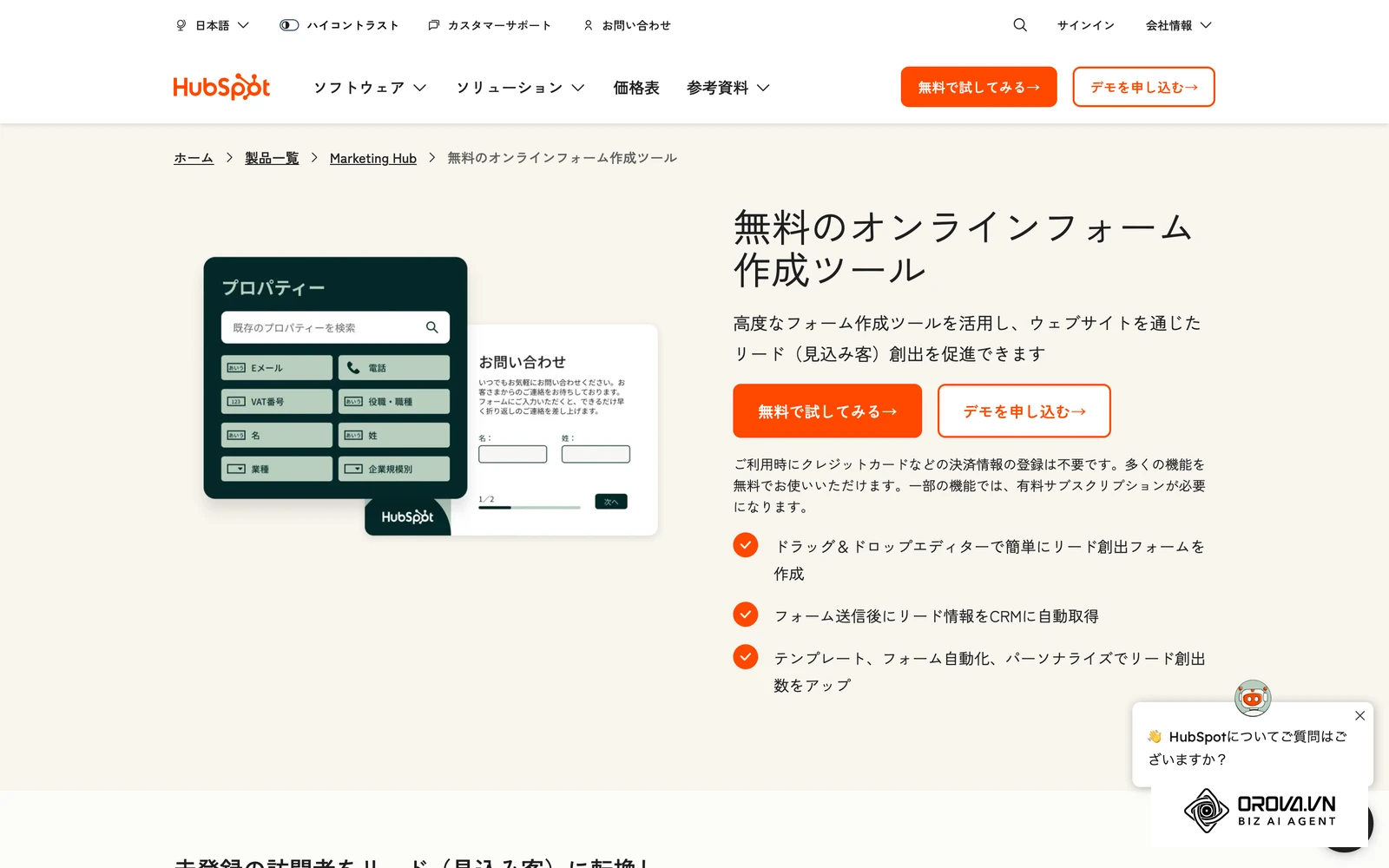Click the VAT番号 property tile
The height and width of the screenshot is (868, 1389).
(x=277, y=401)
